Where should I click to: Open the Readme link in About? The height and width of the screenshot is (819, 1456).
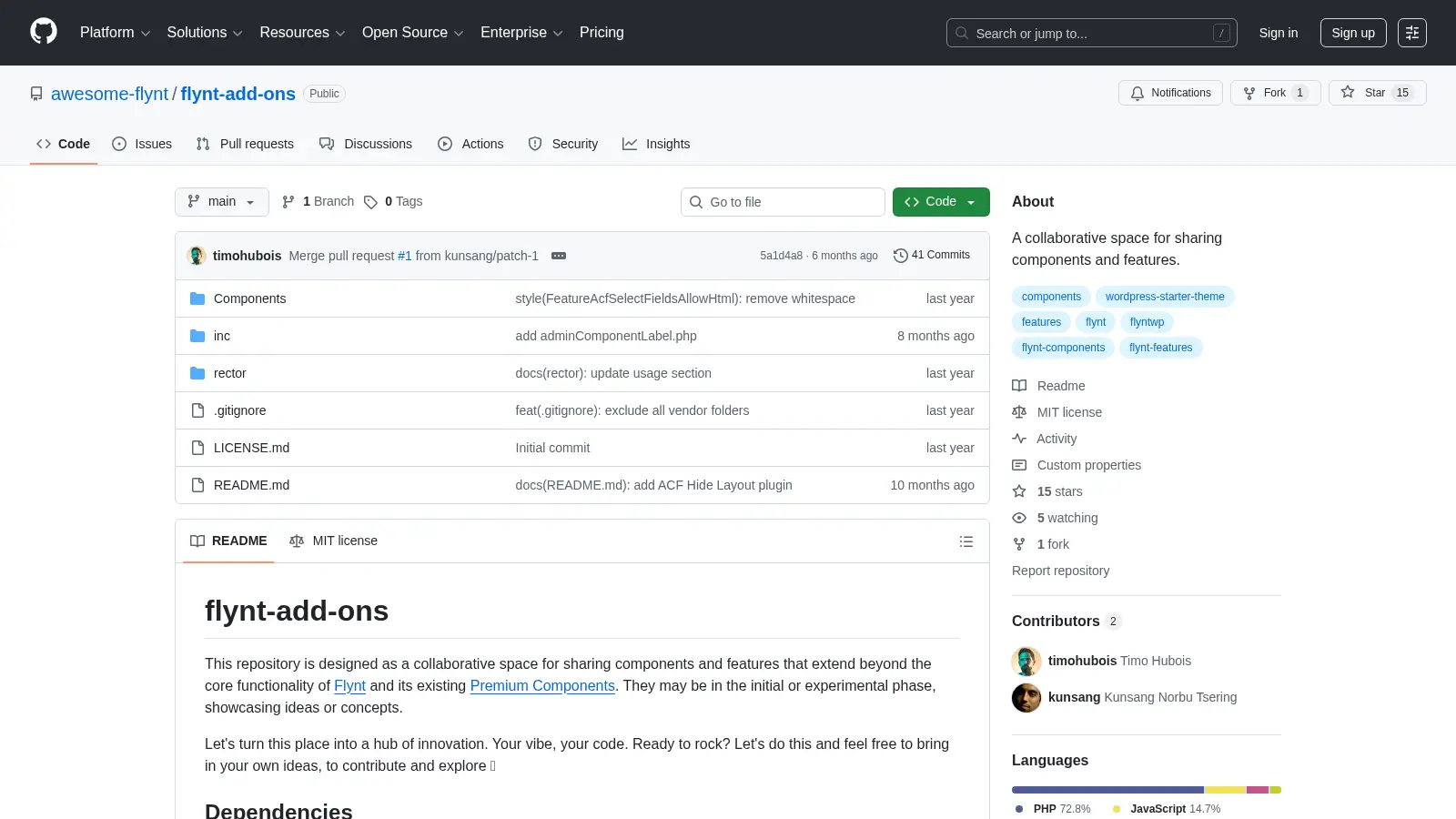pos(1049,386)
